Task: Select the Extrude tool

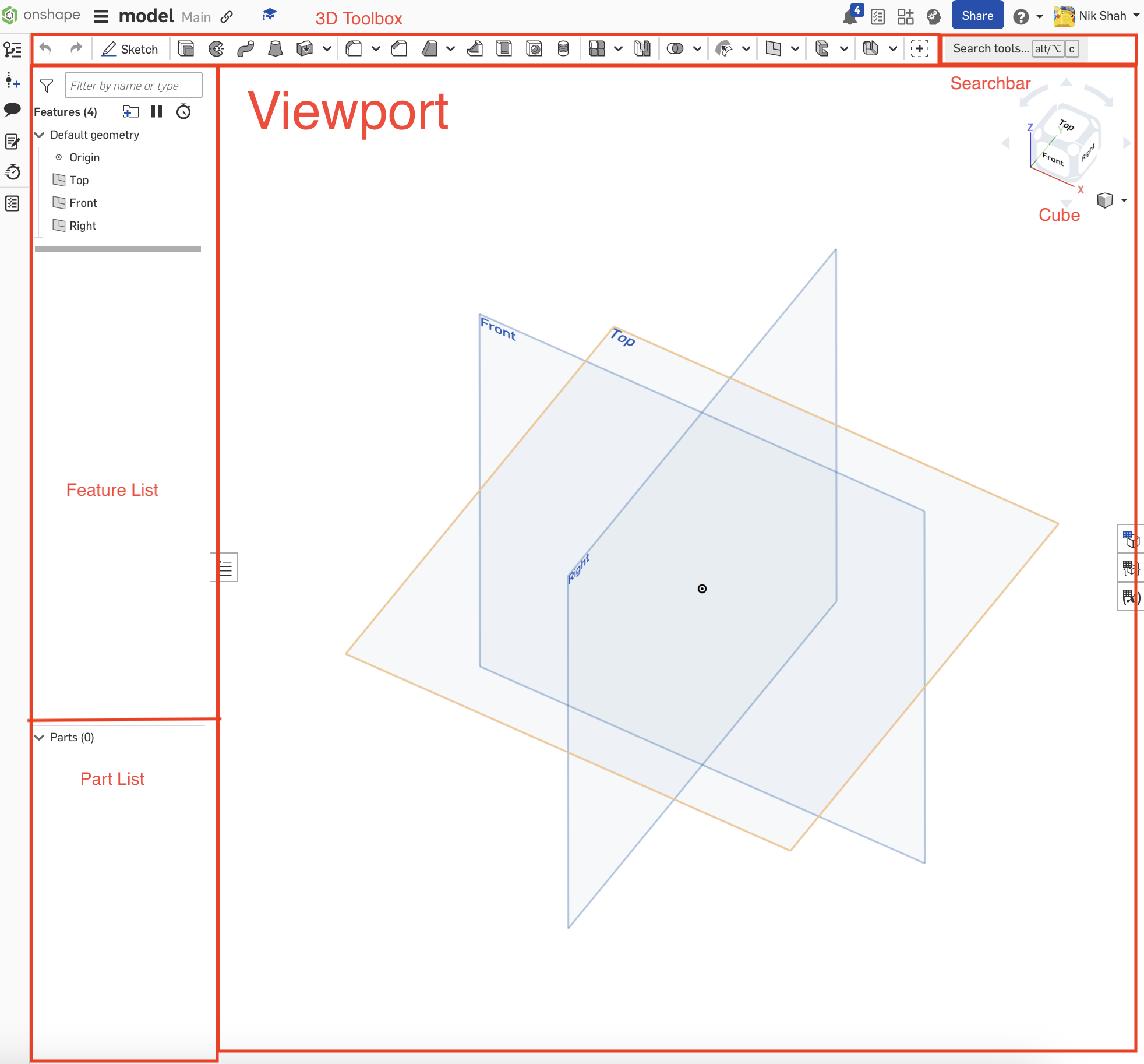Action: 186,49
